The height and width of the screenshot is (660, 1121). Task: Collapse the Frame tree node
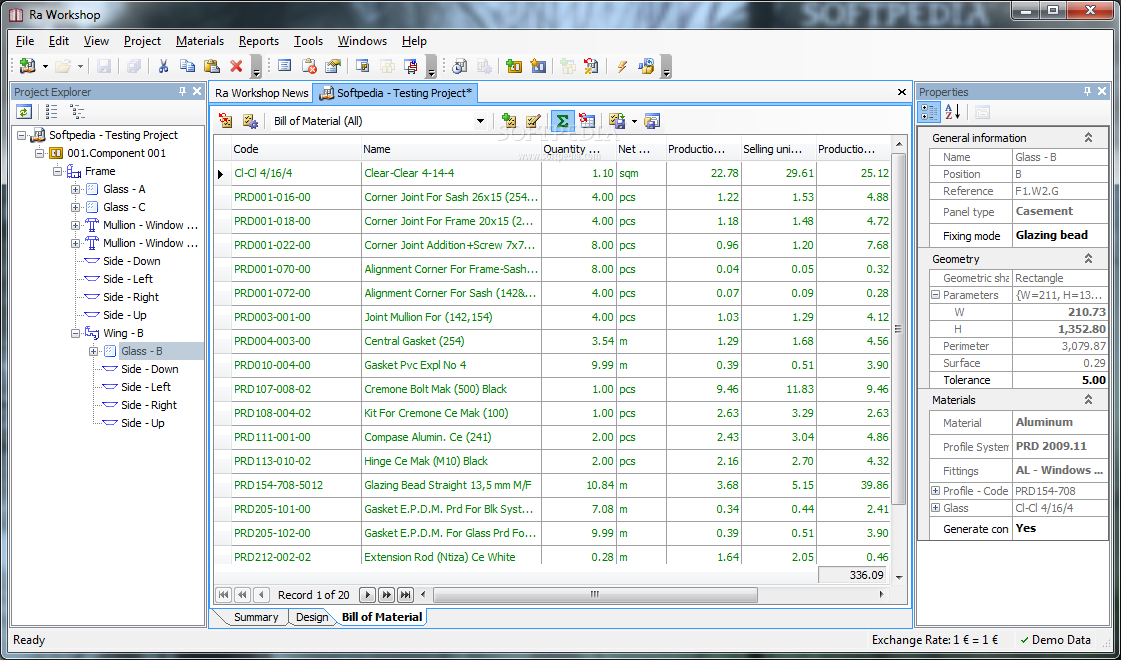point(57,172)
